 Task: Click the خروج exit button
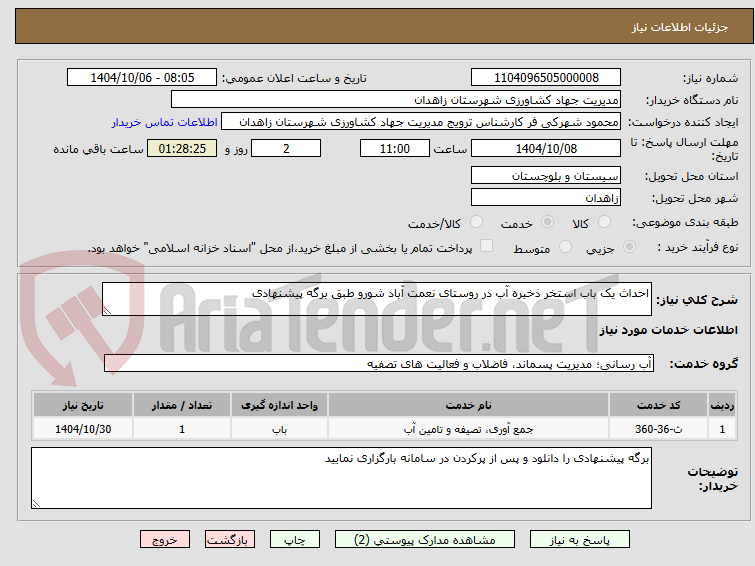click(x=165, y=540)
